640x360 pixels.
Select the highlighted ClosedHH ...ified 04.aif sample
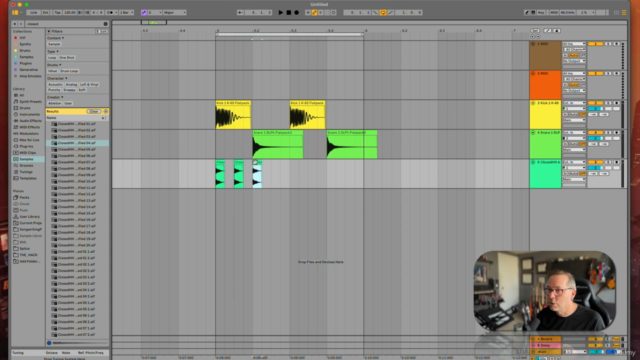[77, 143]
